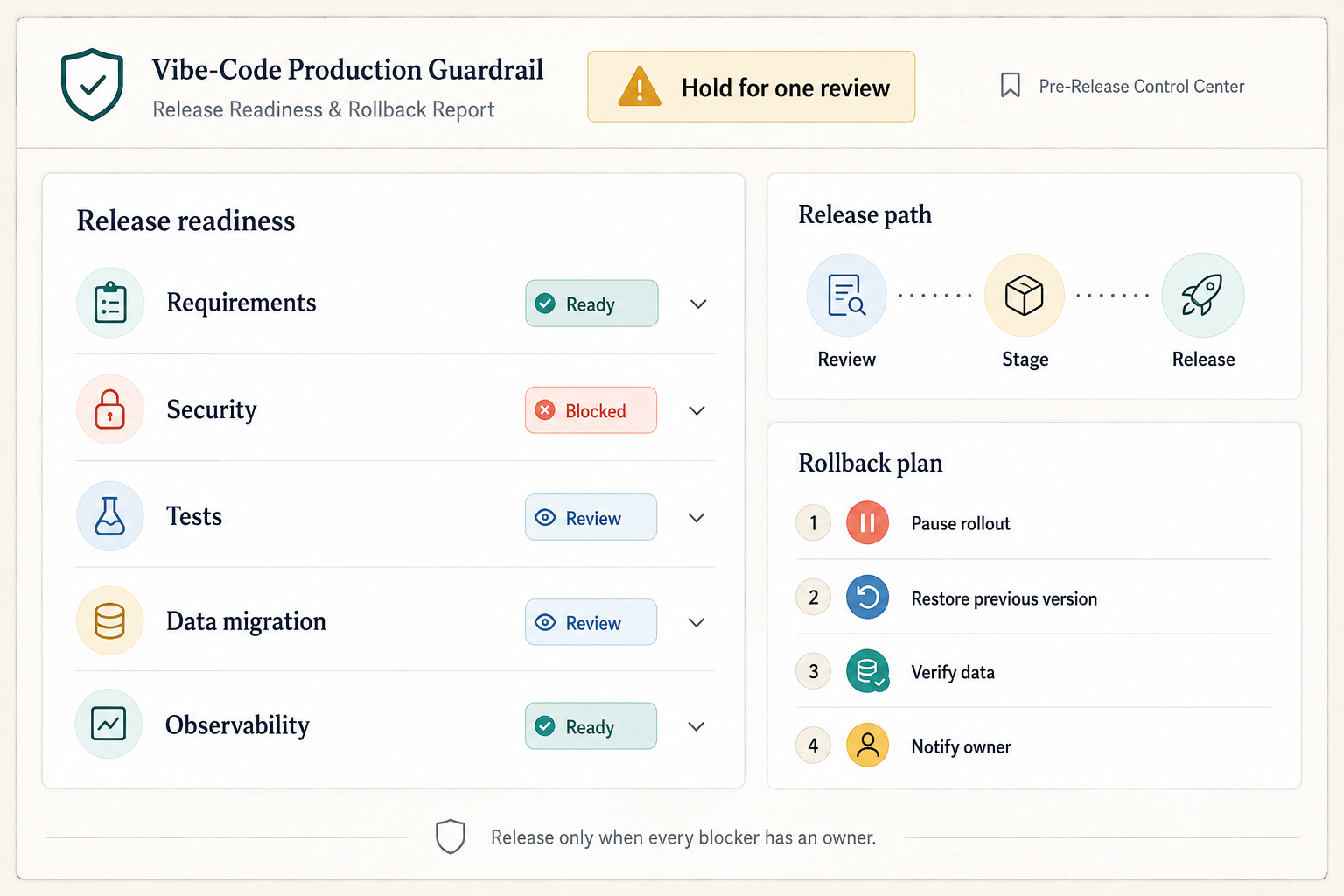
Task: Expand the Security row chevron
Action: coord(697,411)
